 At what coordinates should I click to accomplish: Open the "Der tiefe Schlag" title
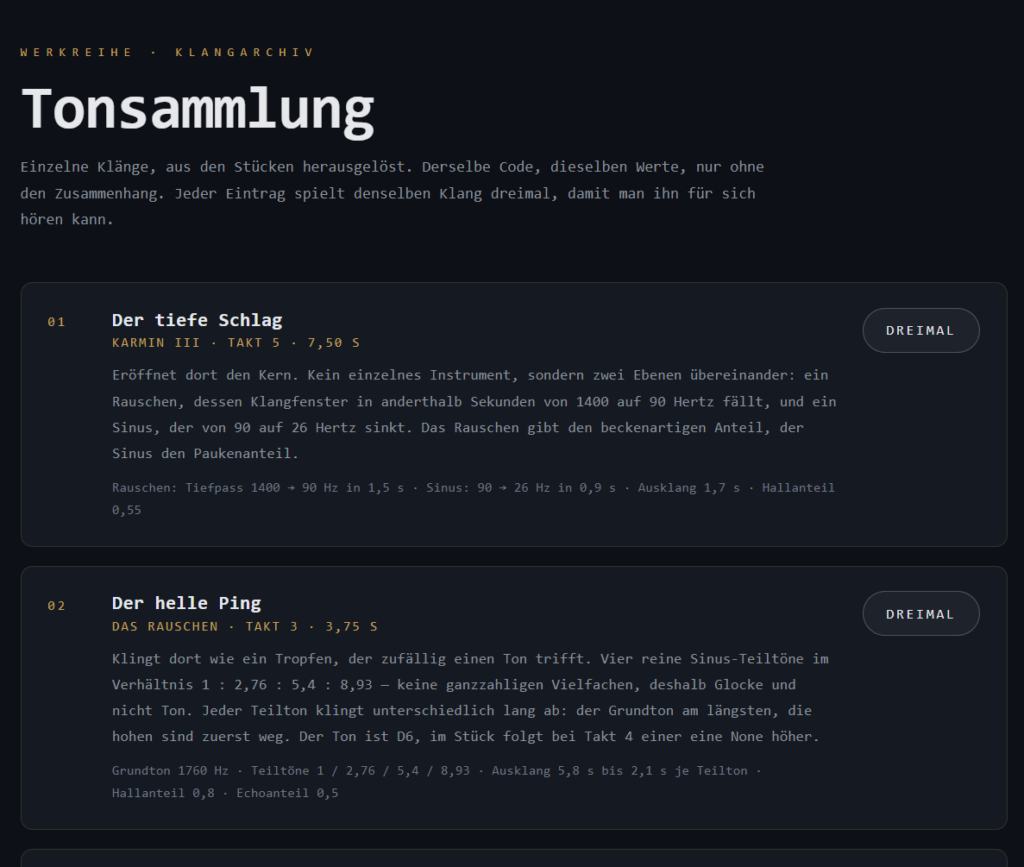197,320
